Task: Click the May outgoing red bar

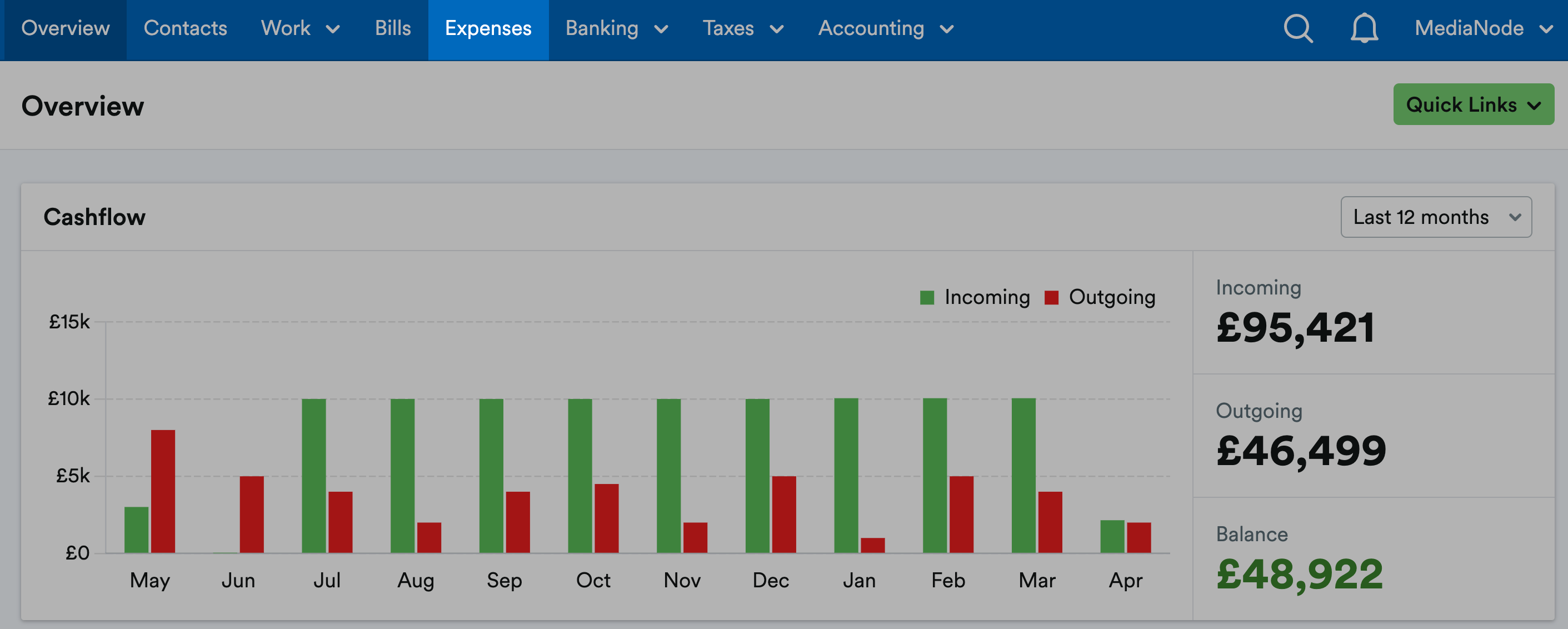Action: point(162,491)
